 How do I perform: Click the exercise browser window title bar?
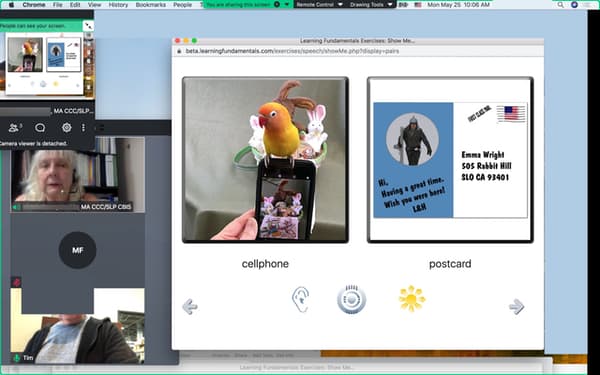[358, 41]
